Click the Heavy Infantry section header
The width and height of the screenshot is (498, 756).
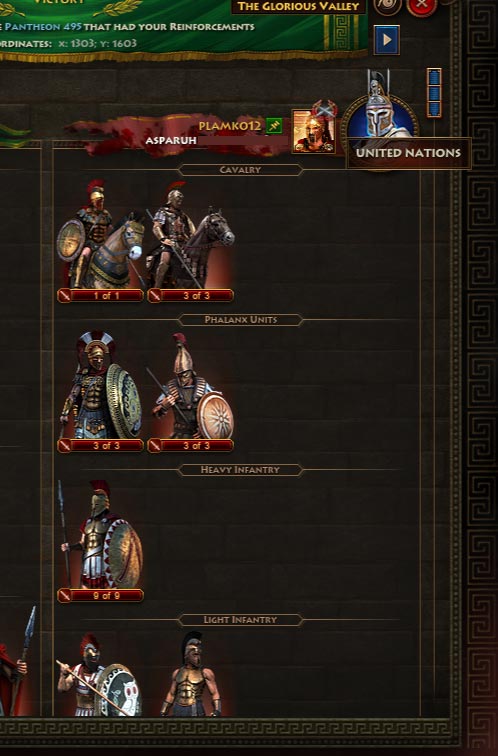click(240, 470)
